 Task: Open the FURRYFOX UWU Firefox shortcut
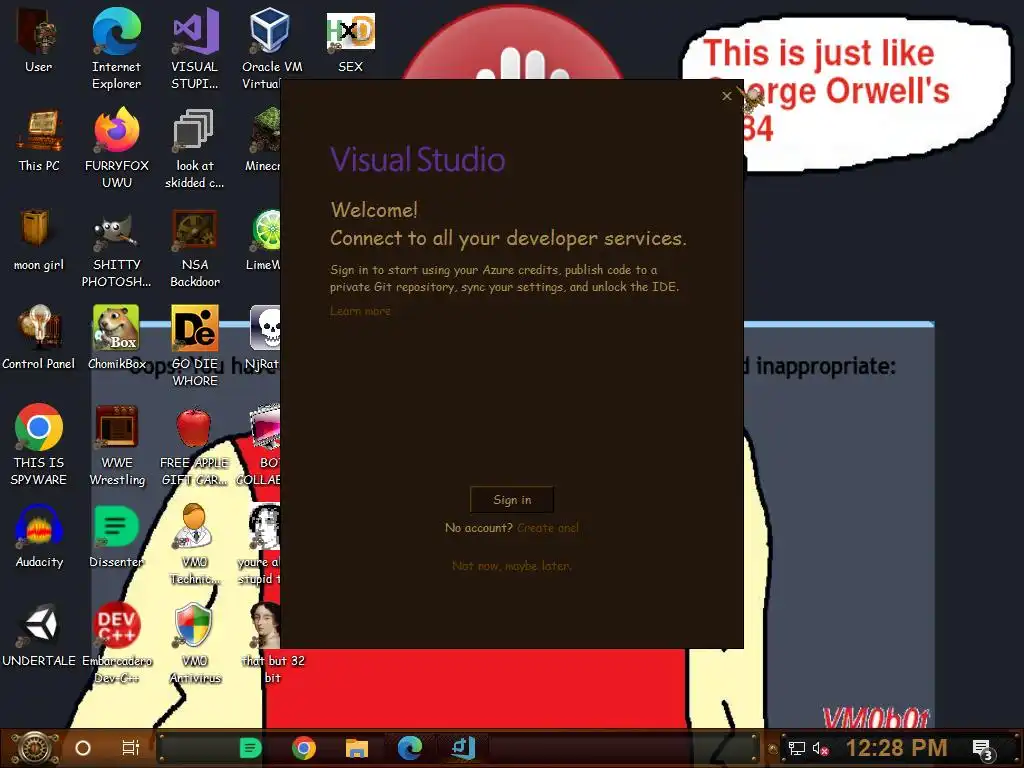(116, 148)
